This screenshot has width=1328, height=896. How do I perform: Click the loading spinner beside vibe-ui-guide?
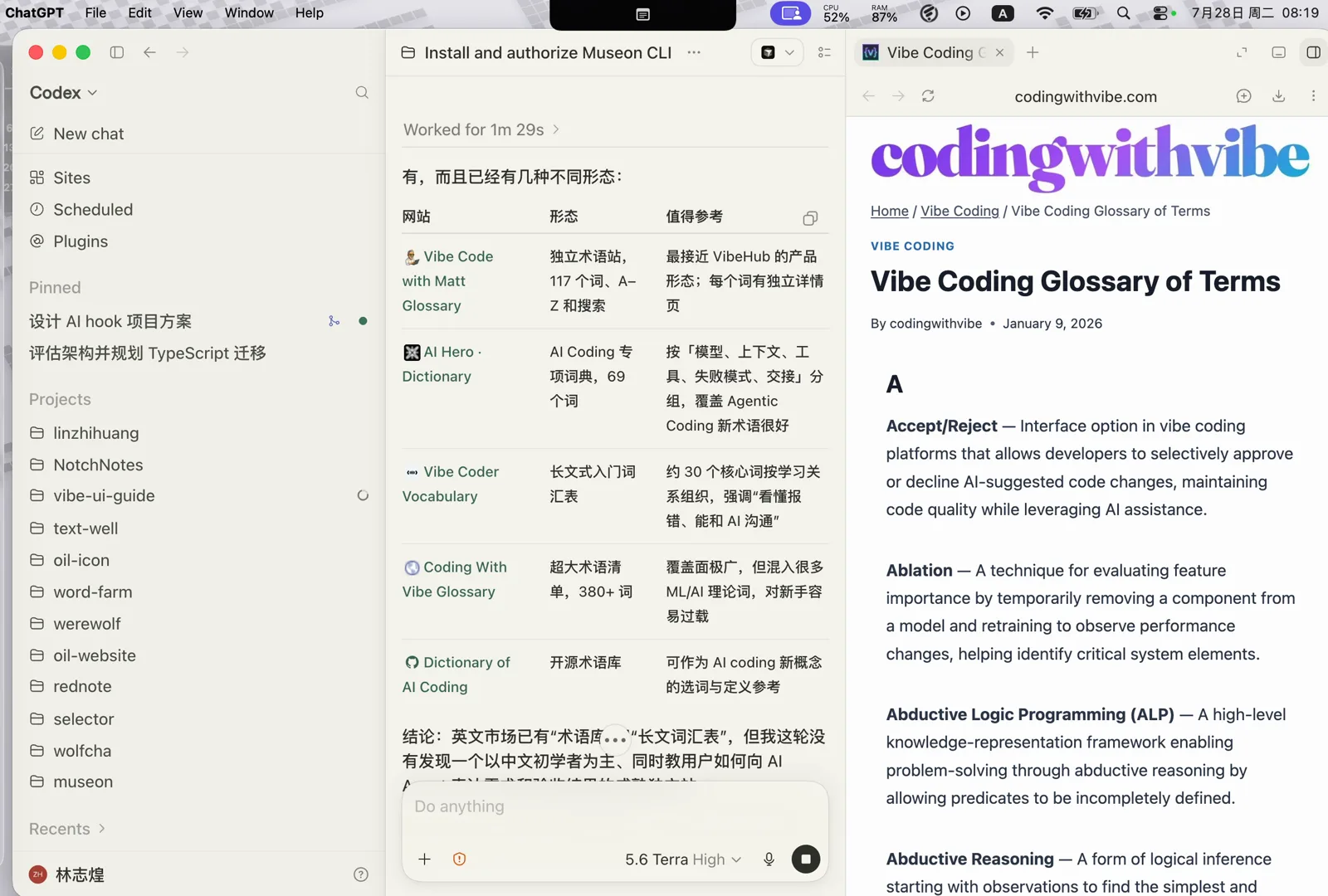363,495
